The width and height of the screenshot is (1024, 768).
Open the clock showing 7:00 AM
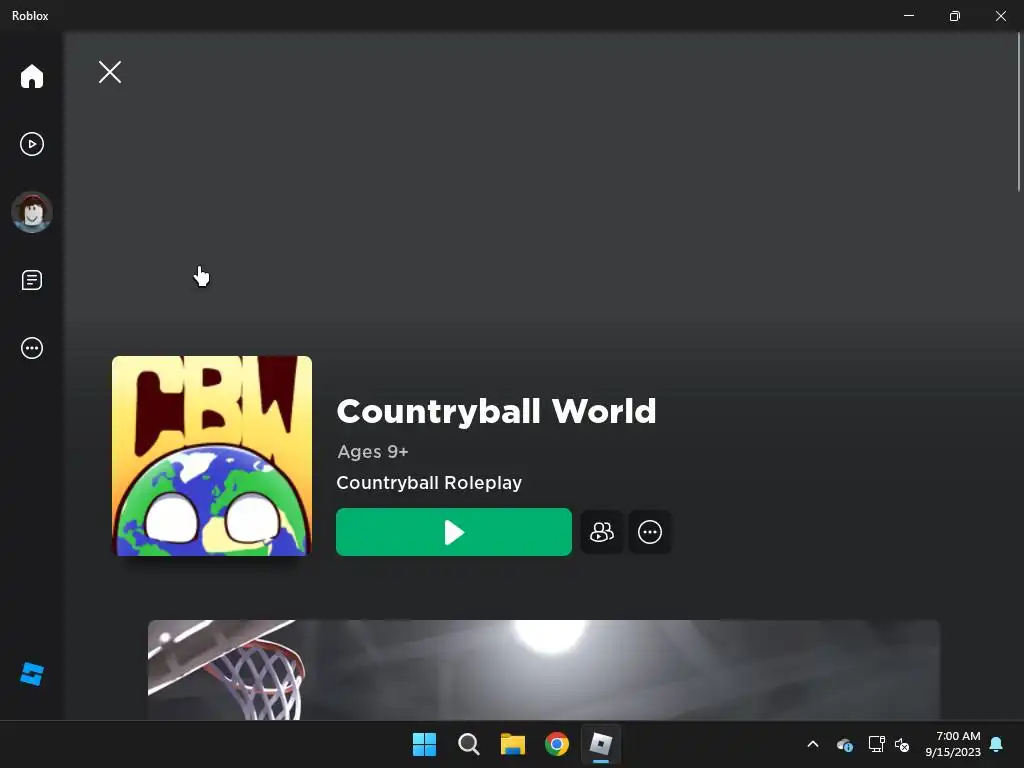(953, 744)
